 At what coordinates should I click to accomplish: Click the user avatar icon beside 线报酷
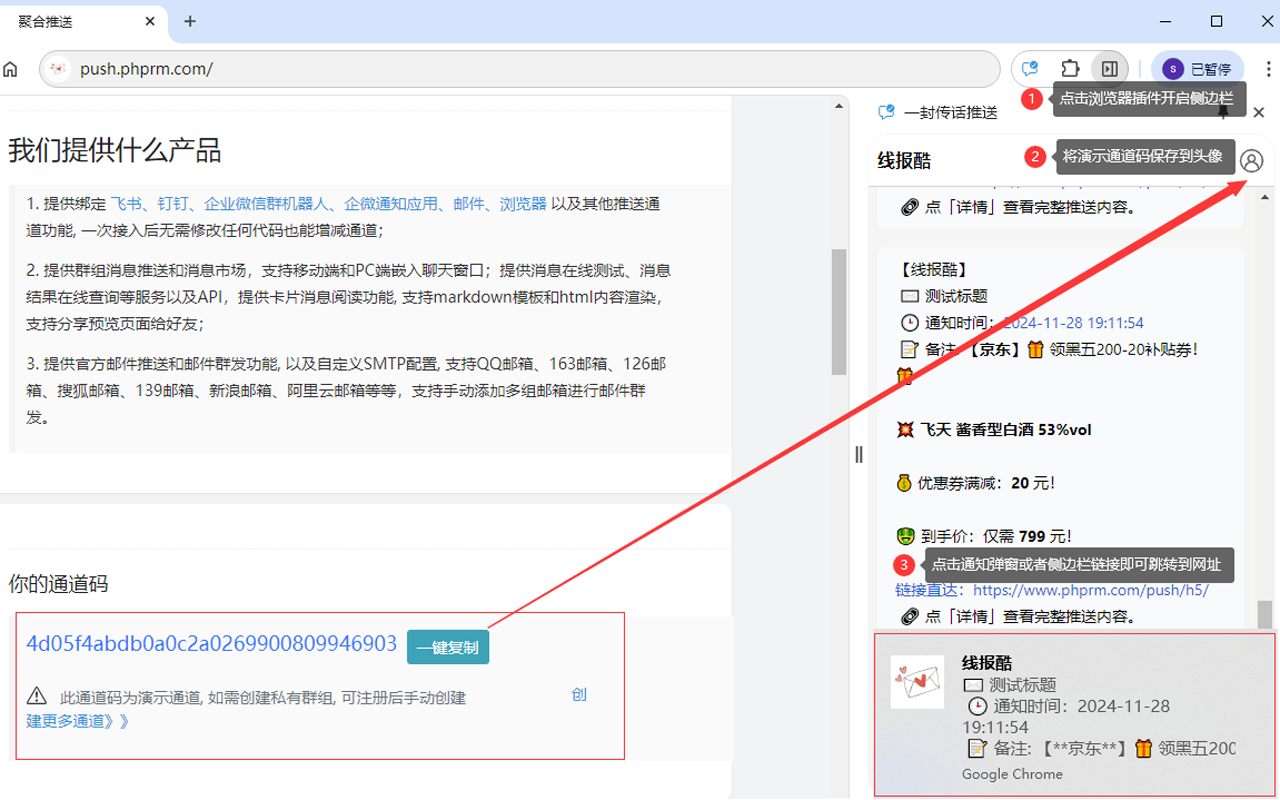[x=1251, y=160]
